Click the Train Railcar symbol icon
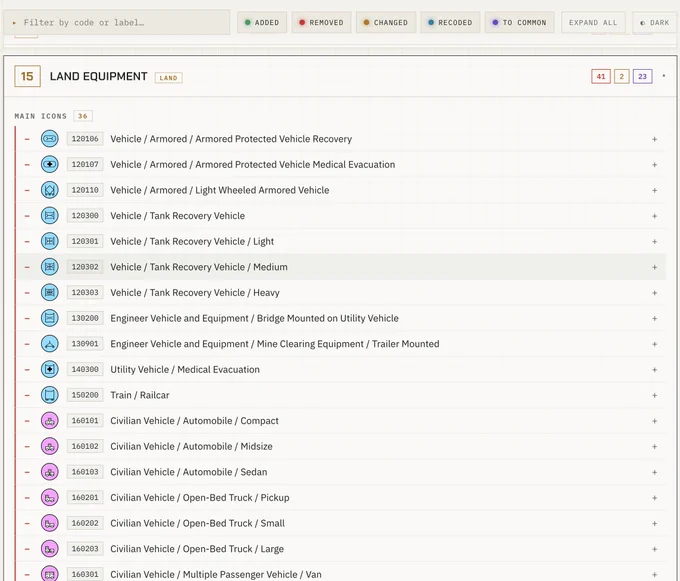The height and width of the screenshot is (581, 680). (x=49, y=395)
